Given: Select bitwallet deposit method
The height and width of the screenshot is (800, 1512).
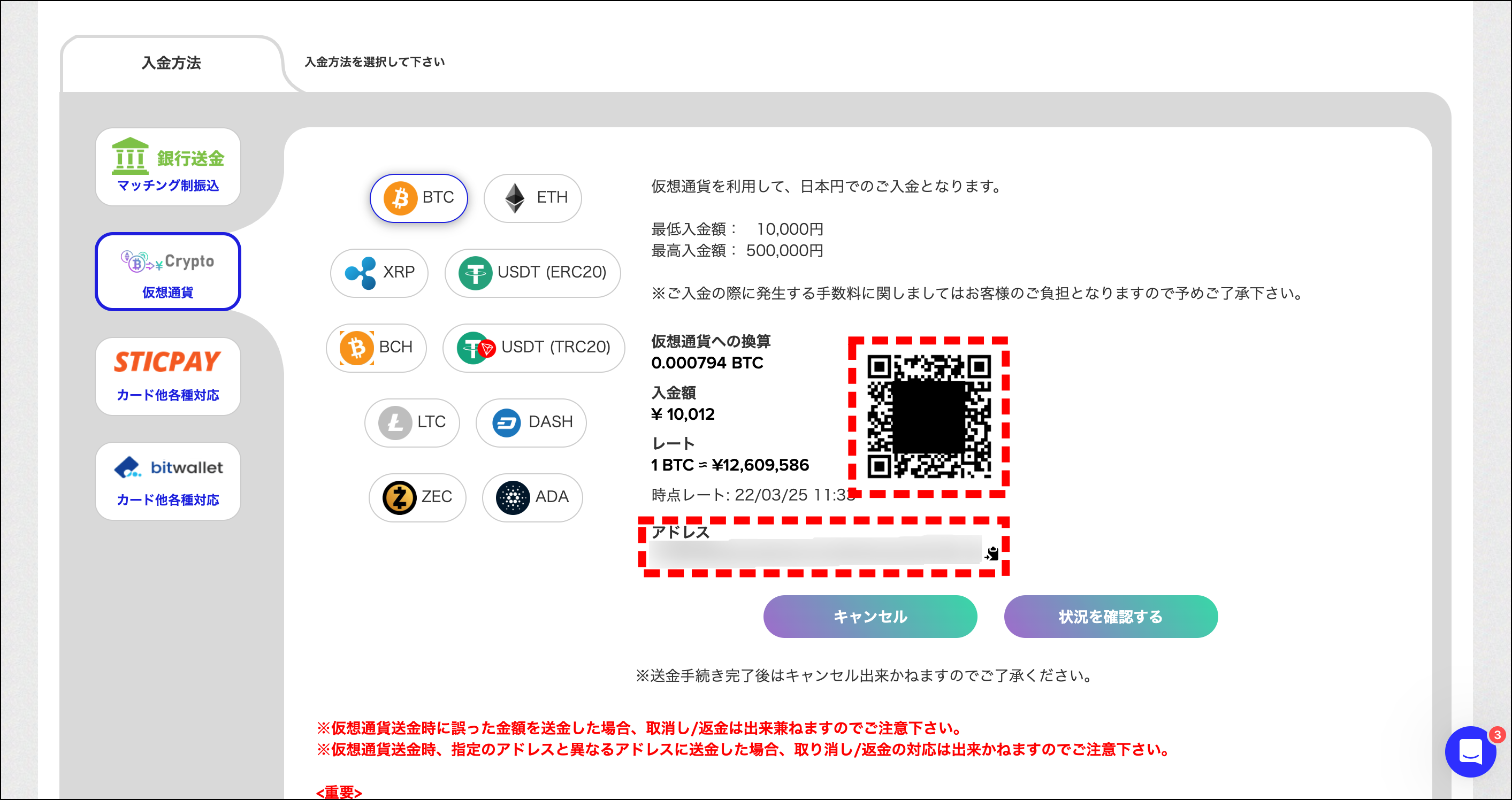Looking at the screenshot, I should (168, 481).
